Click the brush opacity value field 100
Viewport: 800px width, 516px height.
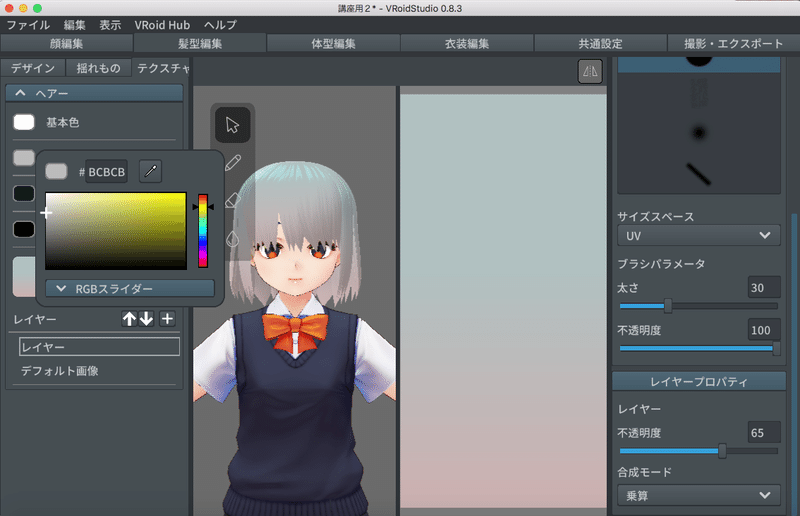tap(764, 330)
